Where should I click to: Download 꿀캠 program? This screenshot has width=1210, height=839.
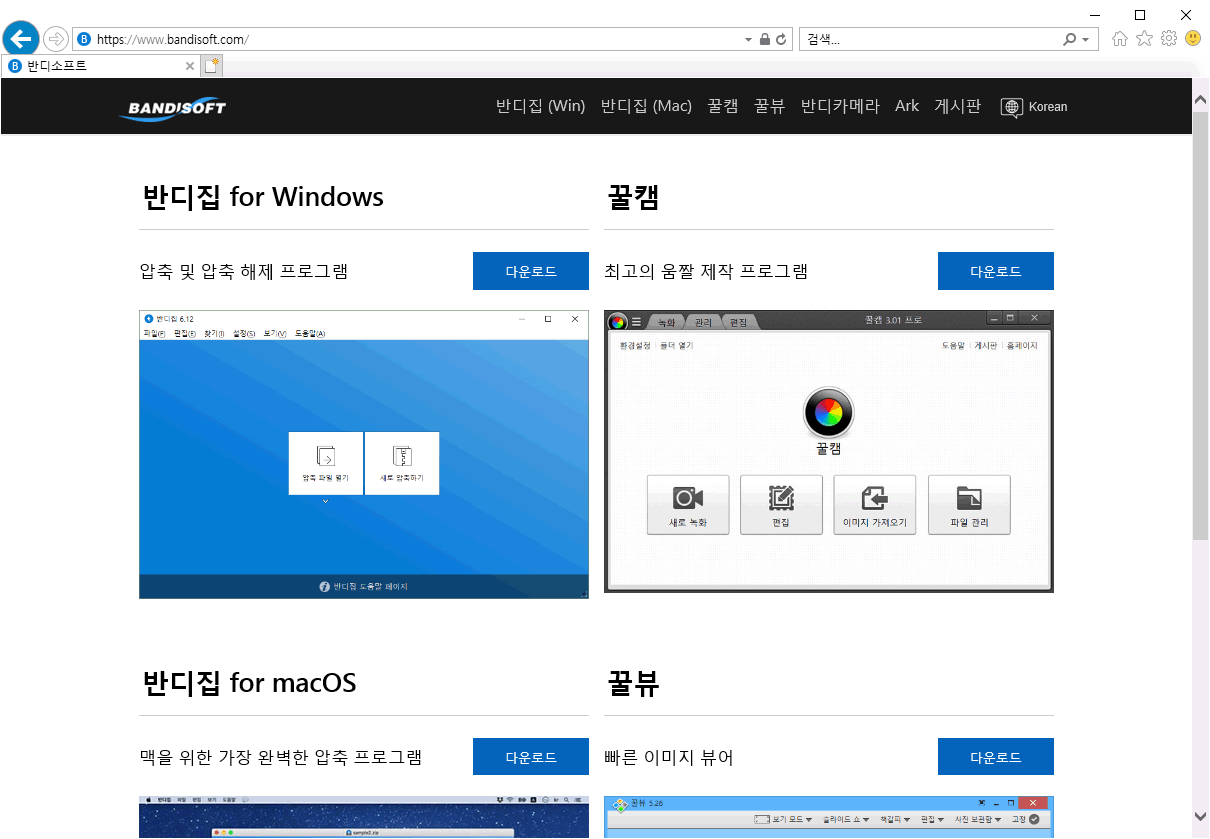996,271
